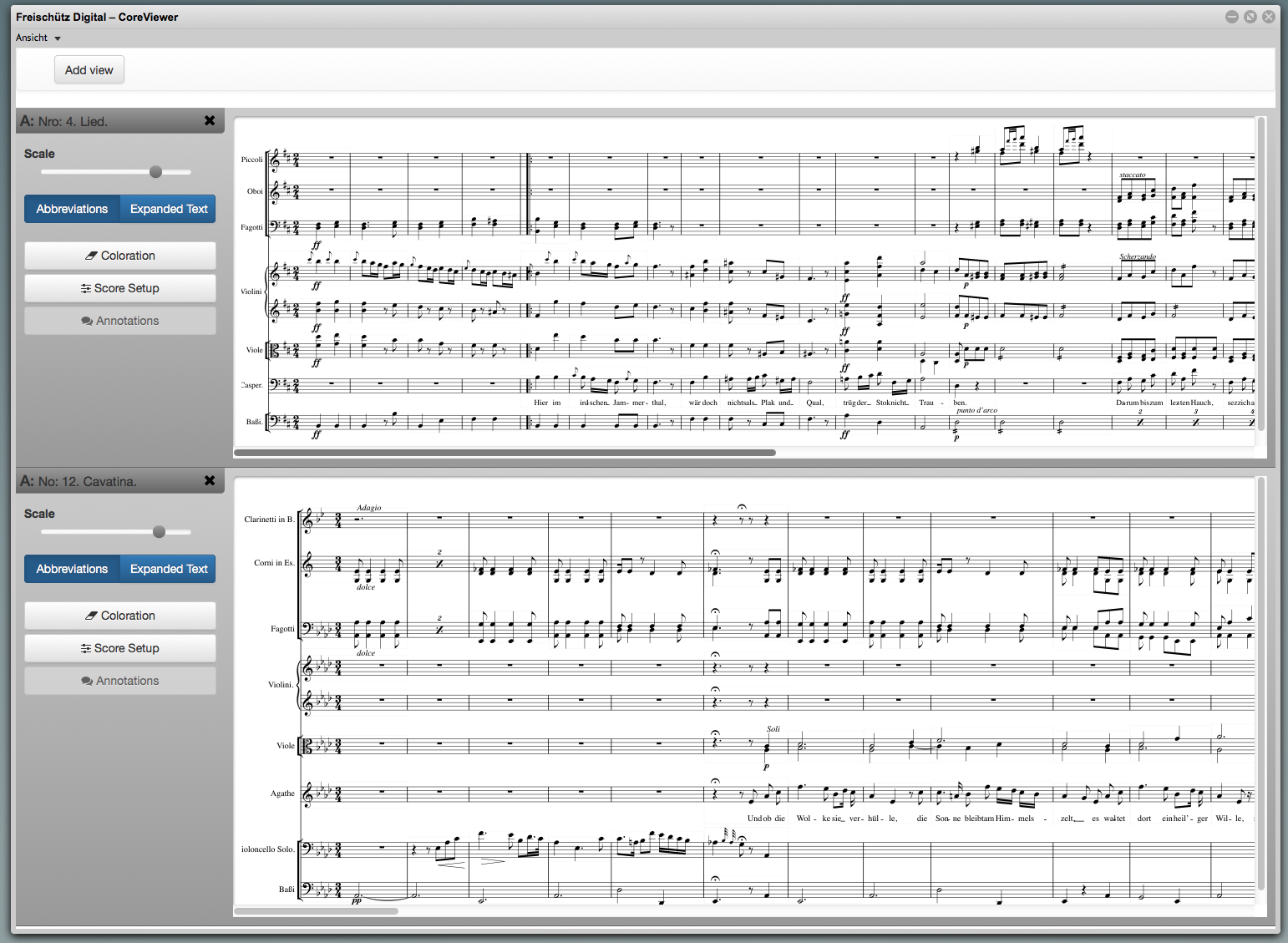Click the Adagio tempo marking
The width and height of the screenshot is (1288, 943).
(368, 508)
